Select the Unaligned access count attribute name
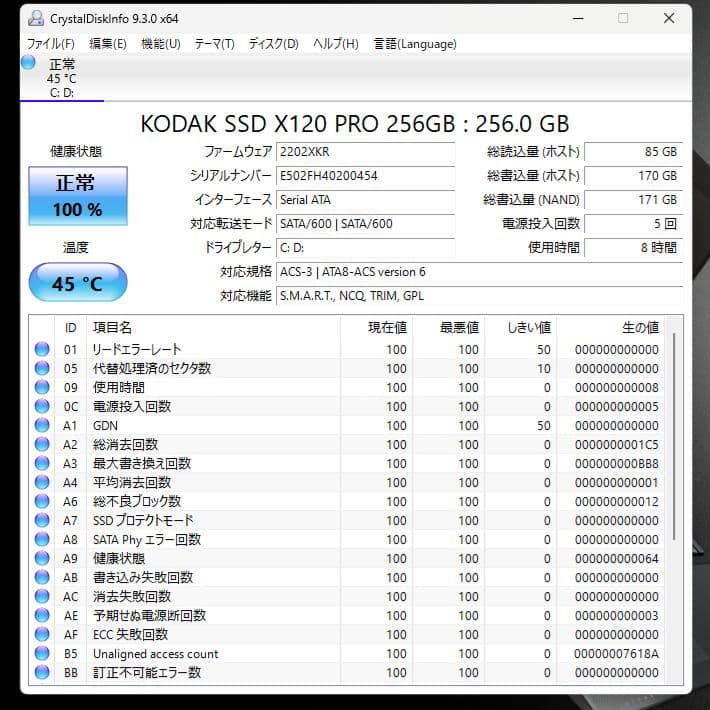The image size is (710, 710). pos(155,653)
